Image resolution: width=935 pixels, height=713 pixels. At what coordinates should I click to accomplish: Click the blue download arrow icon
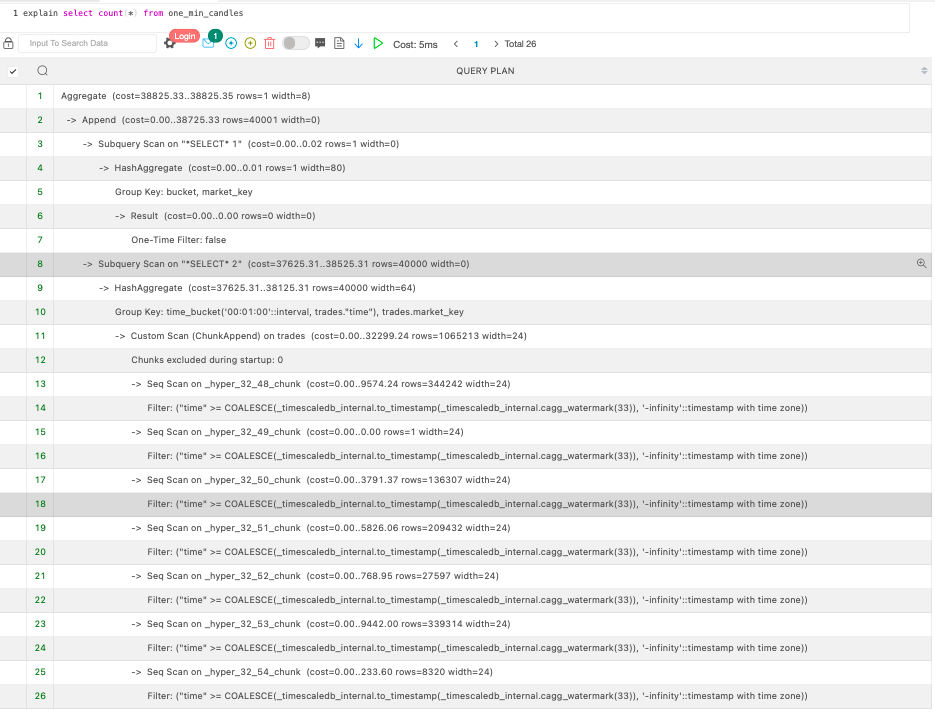[x=358, y=44]
